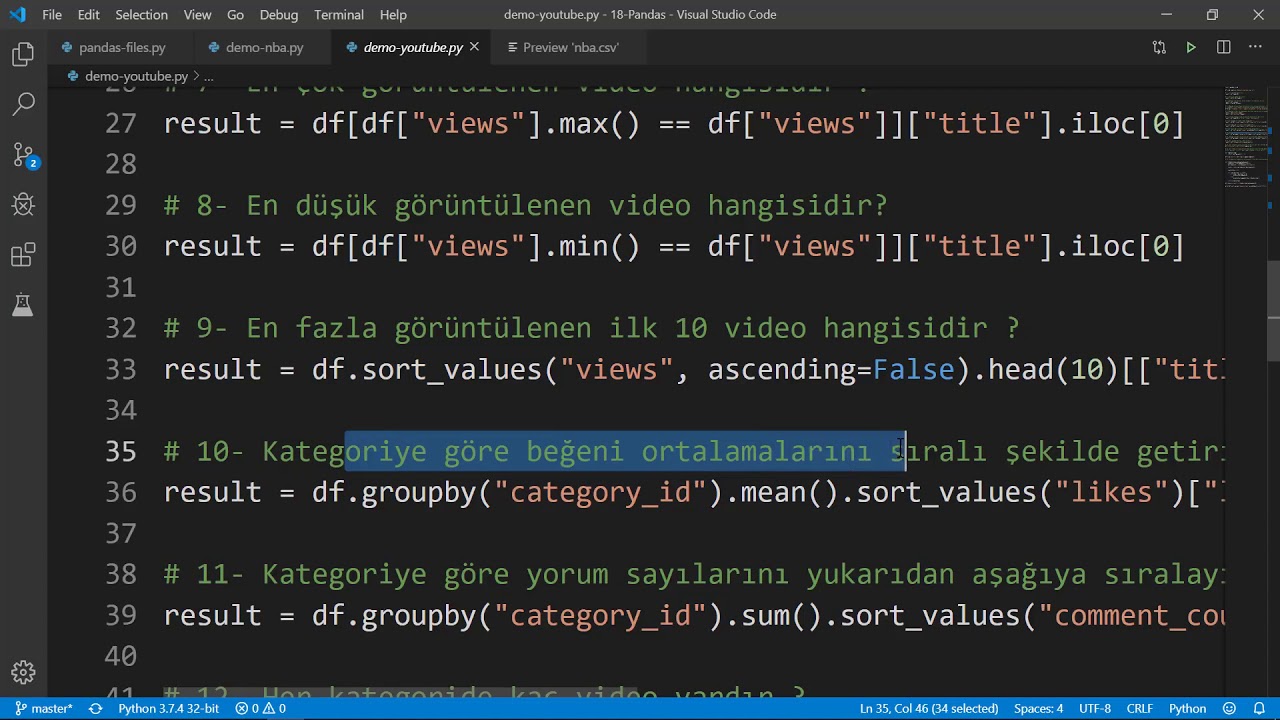Close the demo-youtube.py tab
The image size is (1280, 720).
click(x=474, y=47)
